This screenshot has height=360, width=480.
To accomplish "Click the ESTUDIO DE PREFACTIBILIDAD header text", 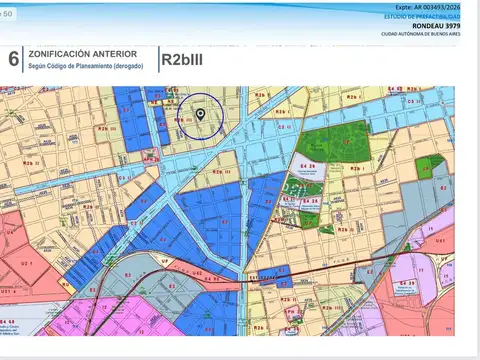I will [422, 17].
